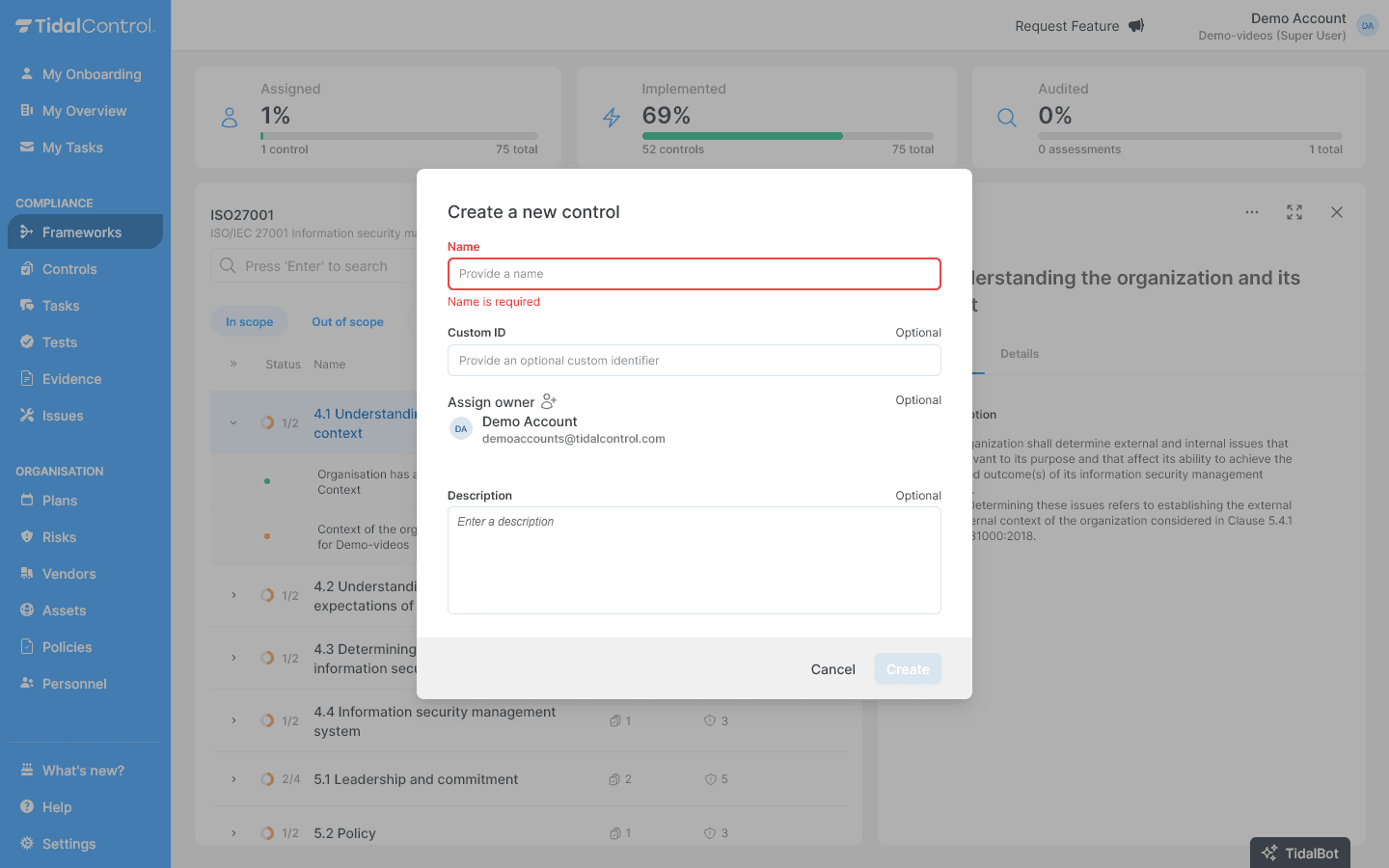Switch to the Details tab
Screen dimensions: 1389x868
tap(1020, 353)
